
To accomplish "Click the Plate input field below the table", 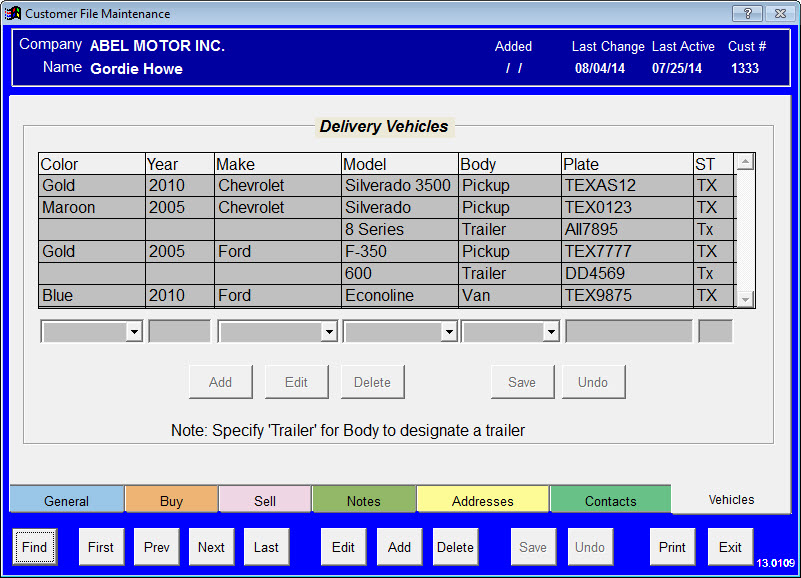I will click(628, 332).
